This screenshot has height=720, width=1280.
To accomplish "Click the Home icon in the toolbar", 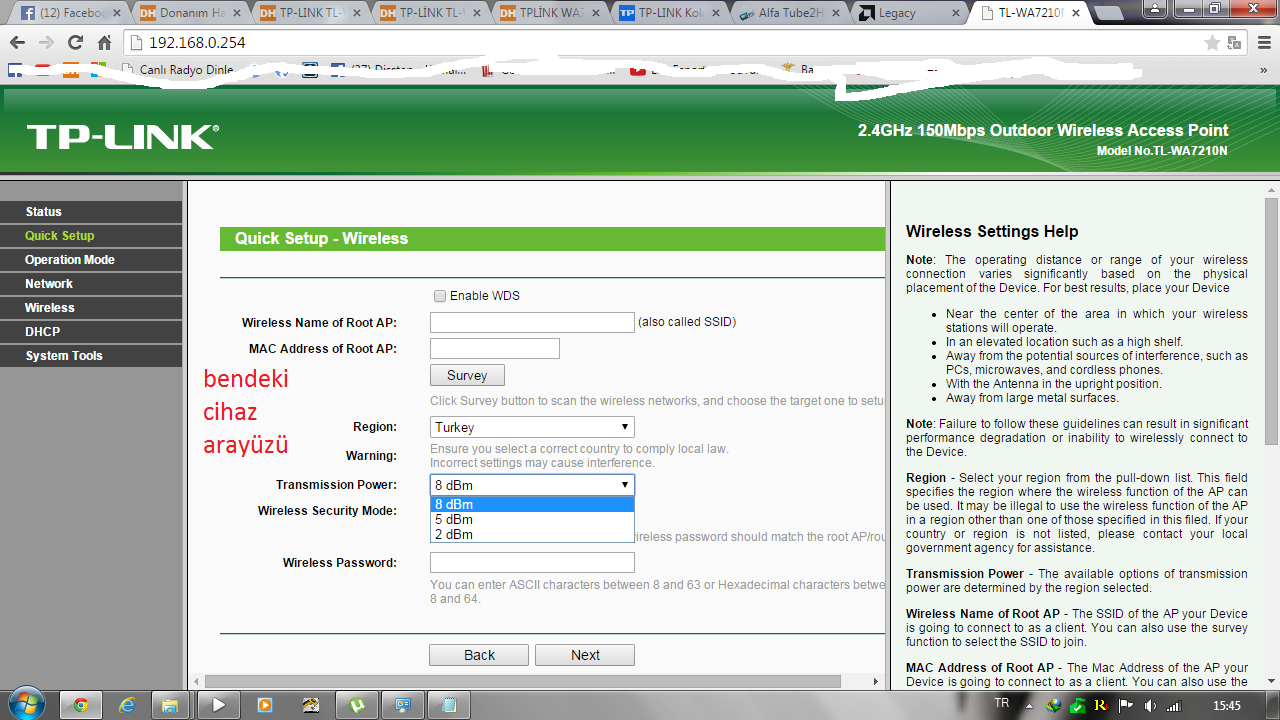I will tap(104, 43).
